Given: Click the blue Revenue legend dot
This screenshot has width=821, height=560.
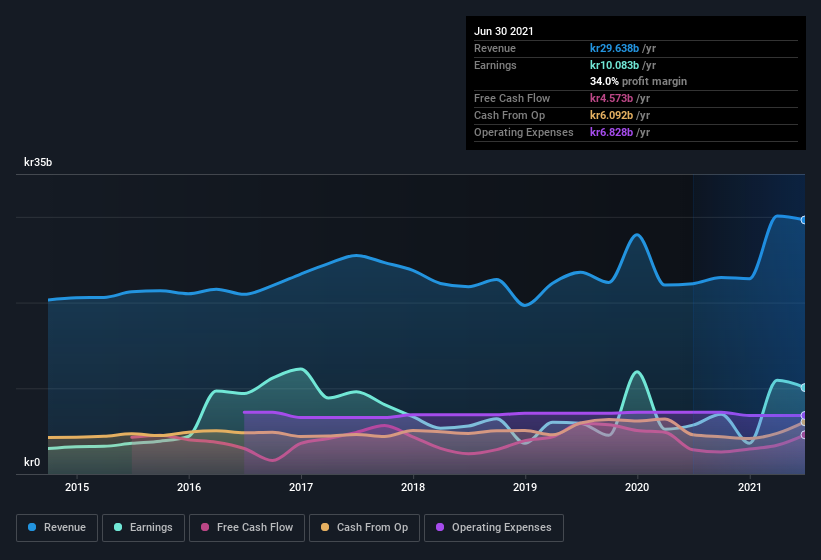Looking at the screenshot, I should pos(32,527).
